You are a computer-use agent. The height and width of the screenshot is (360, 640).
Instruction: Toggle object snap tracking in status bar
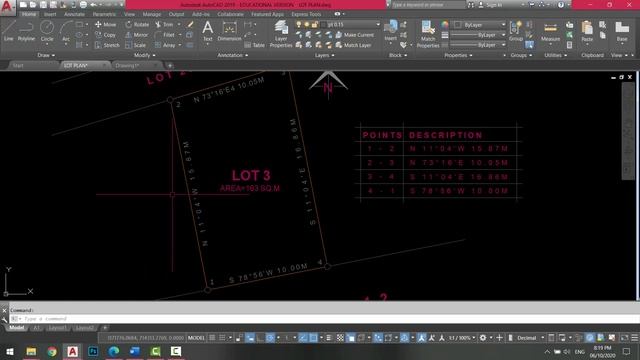303,338
